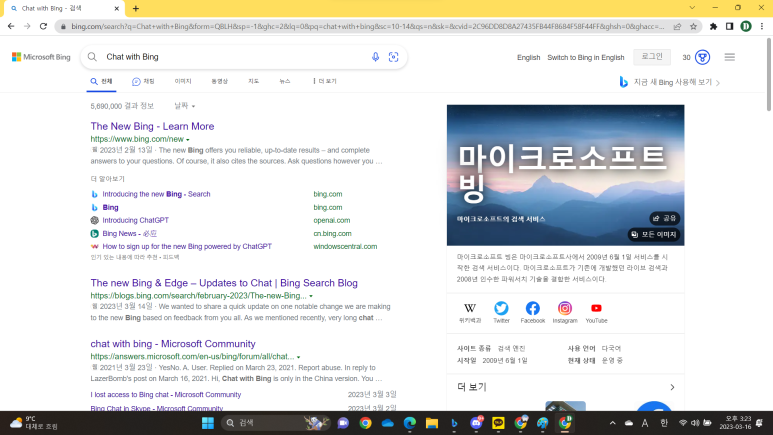
Task: Click the 모든 이미지 all images button
Action: (x=654, y=234)
